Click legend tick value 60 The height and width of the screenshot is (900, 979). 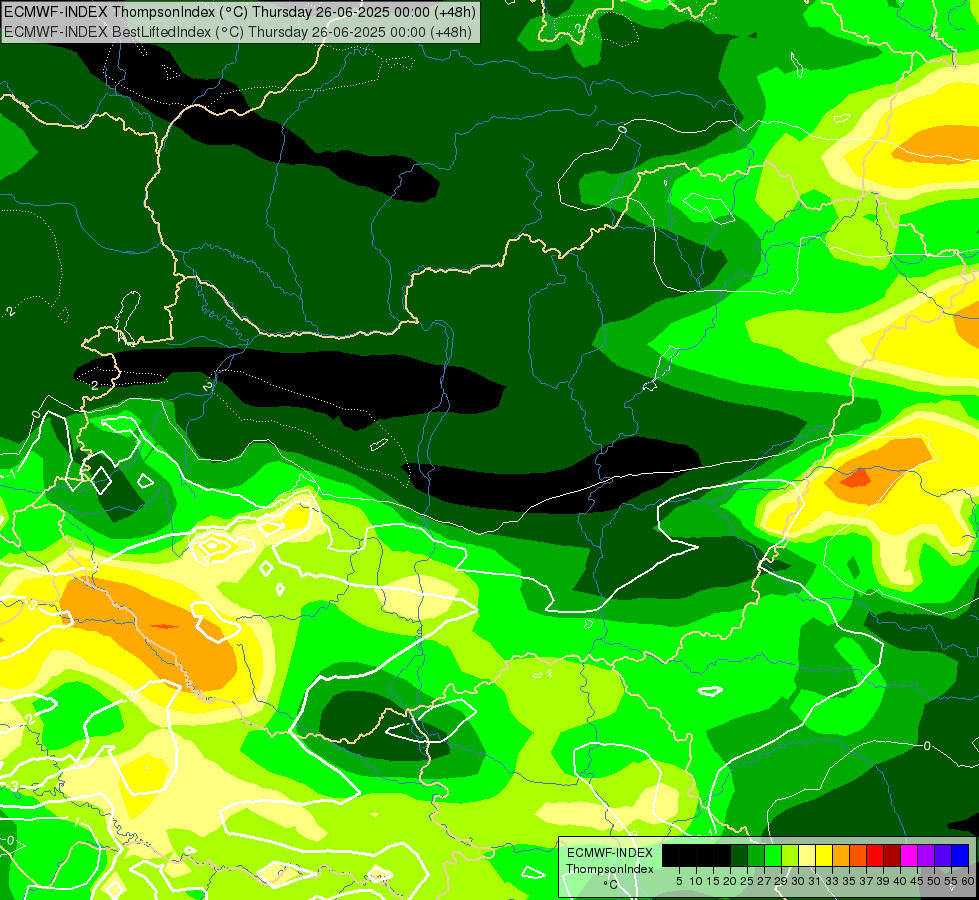968,881
